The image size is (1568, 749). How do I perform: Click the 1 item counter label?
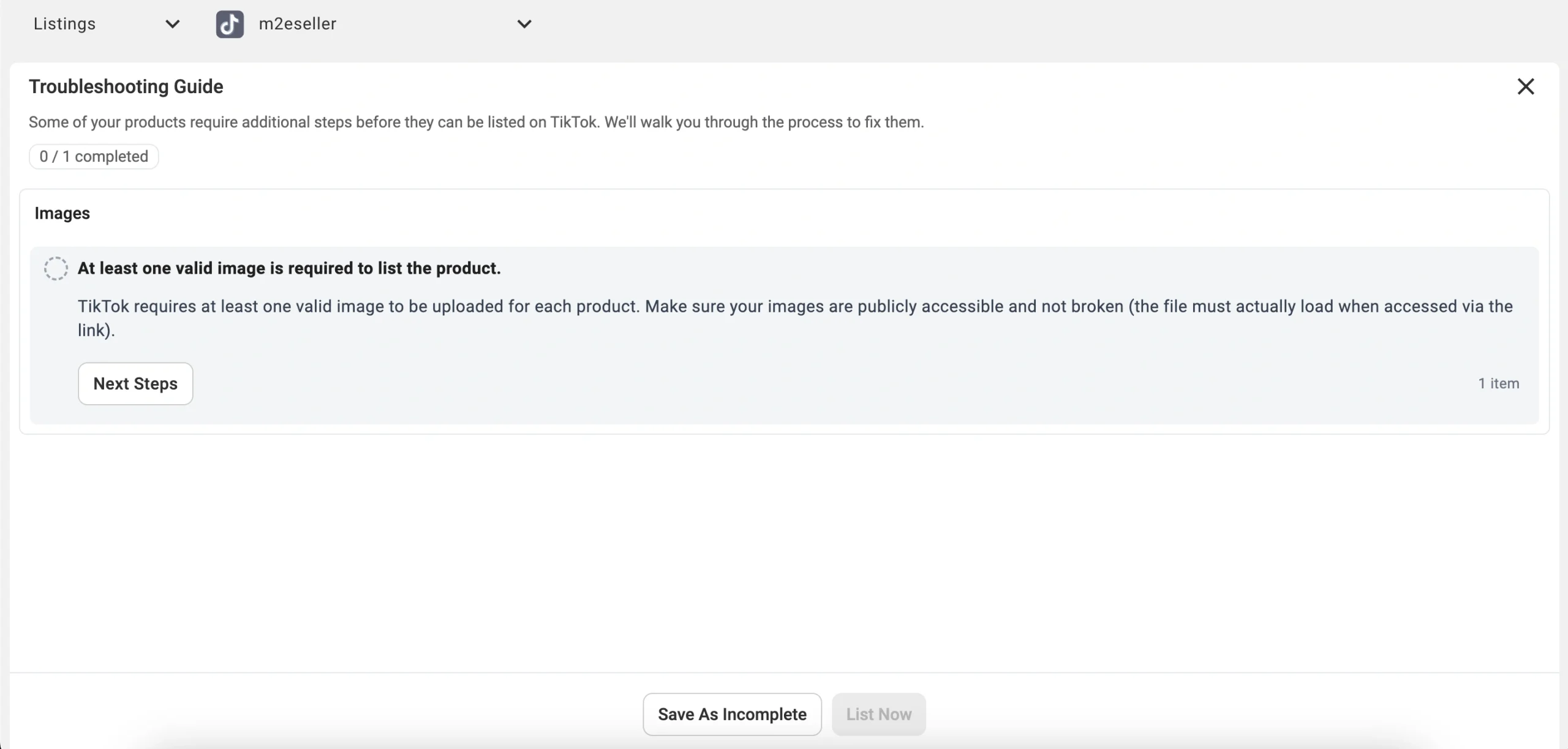1498,383
